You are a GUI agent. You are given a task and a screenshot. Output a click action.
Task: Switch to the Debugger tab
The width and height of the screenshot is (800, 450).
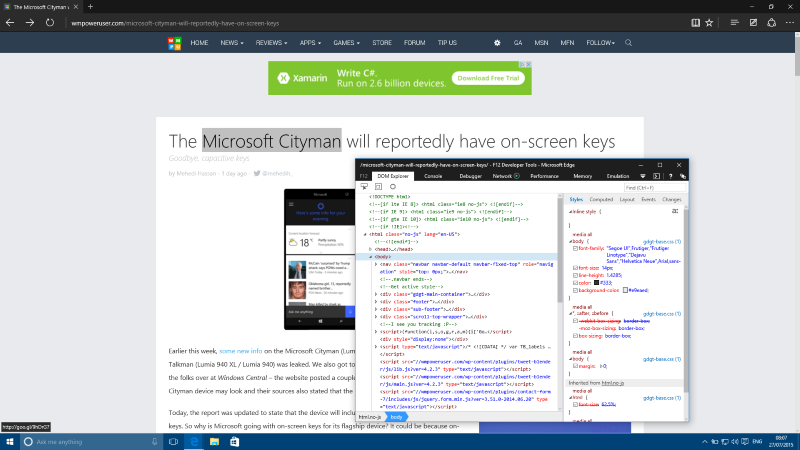(470, 176)
